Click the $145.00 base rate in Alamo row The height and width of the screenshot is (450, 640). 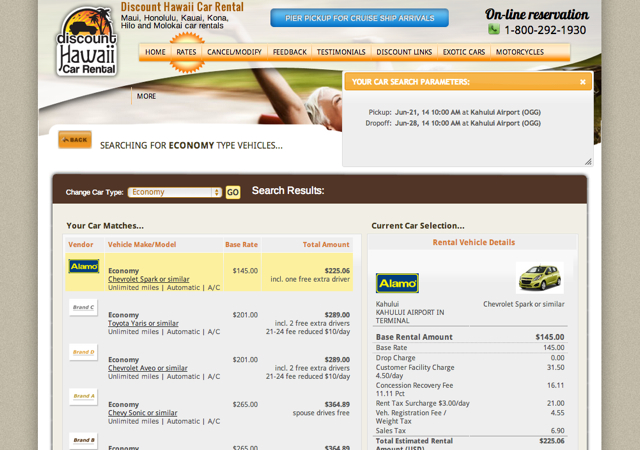coord(245,271)
